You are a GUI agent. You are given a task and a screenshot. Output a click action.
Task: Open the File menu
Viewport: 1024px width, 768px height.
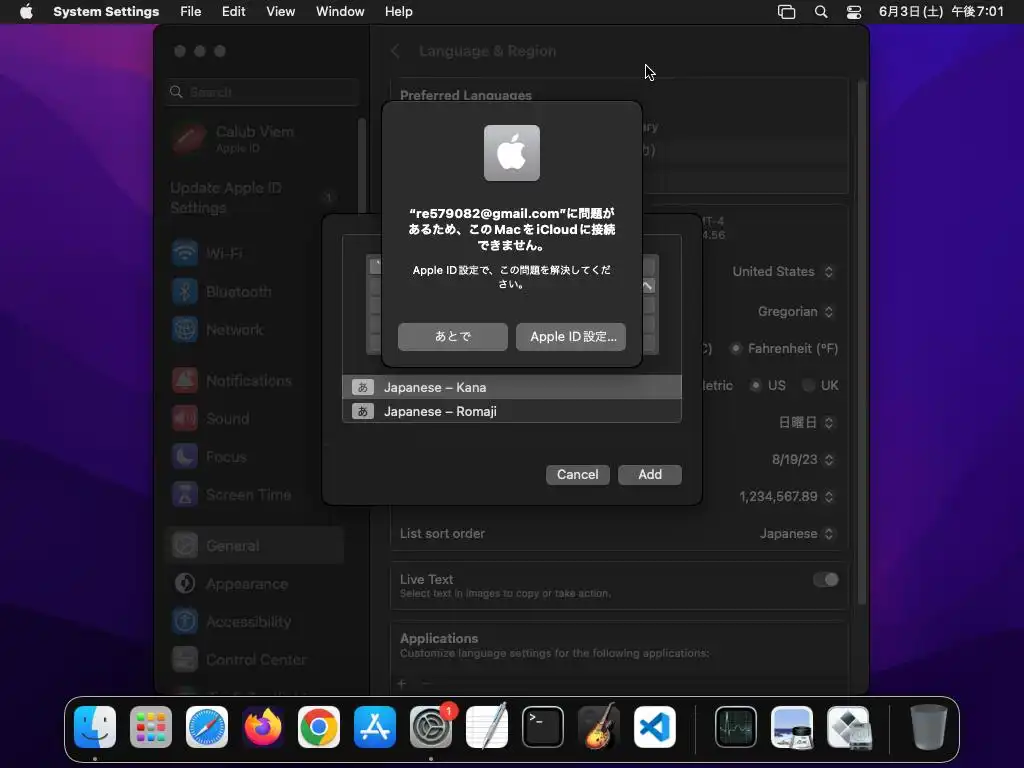click(x=191, y=12)
